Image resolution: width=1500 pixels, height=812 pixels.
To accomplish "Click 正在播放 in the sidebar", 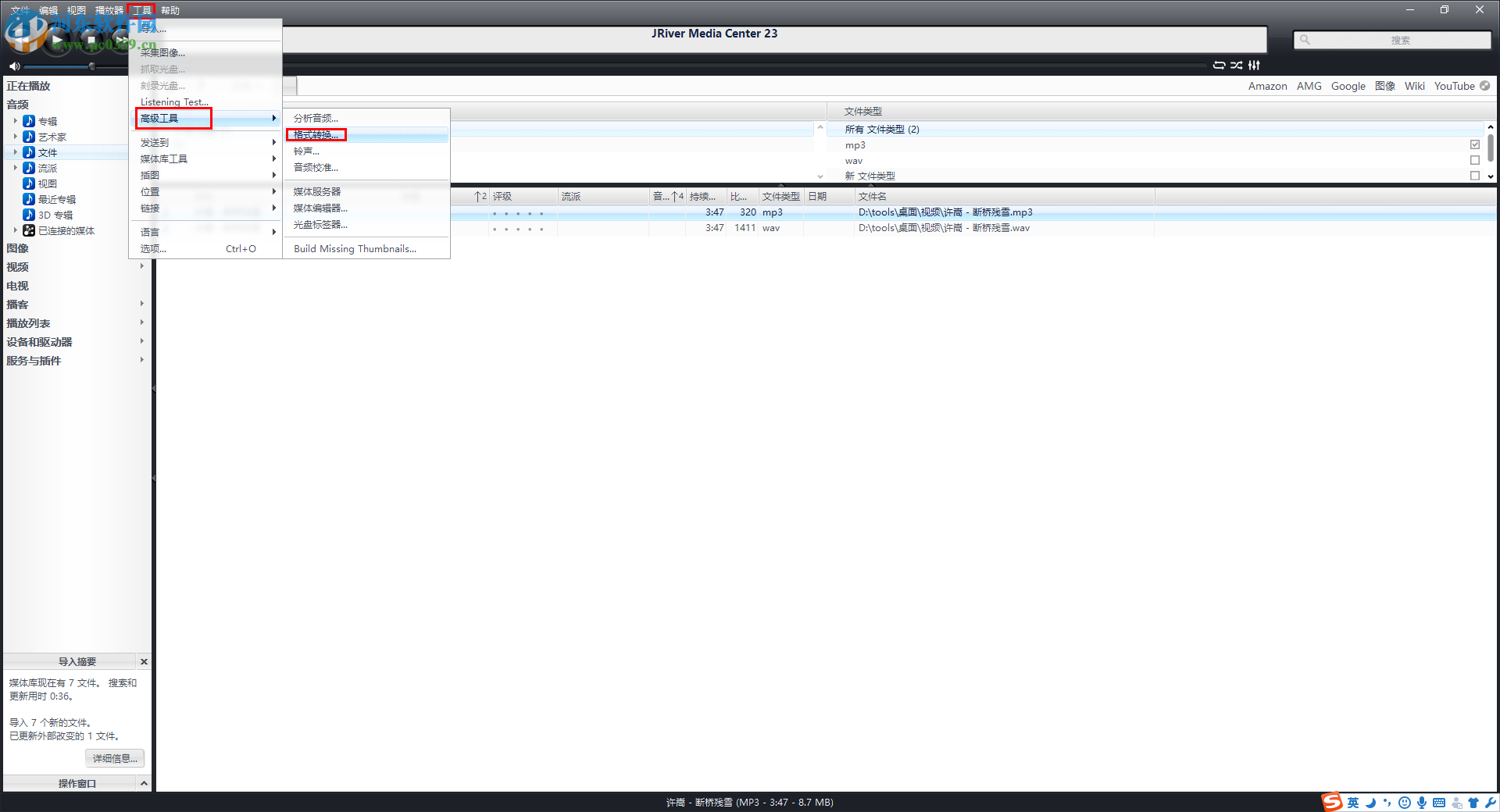I will [x=29, y=86].
